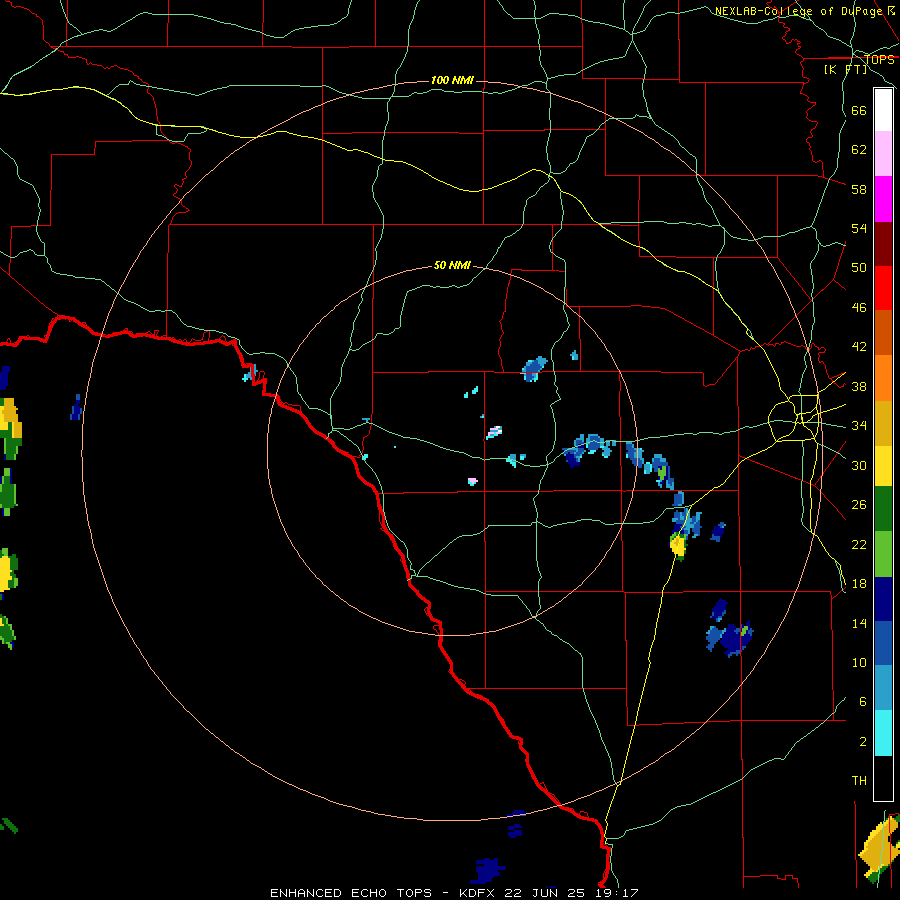Click the legend value "66"
This screenshot has height=900, width=900.
pos(859,111)
